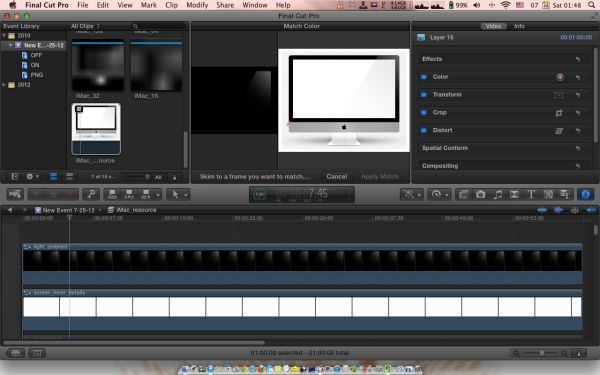Open the Effects browser icon
This screenshot has width=600, height=375.
tap(463, 194)
